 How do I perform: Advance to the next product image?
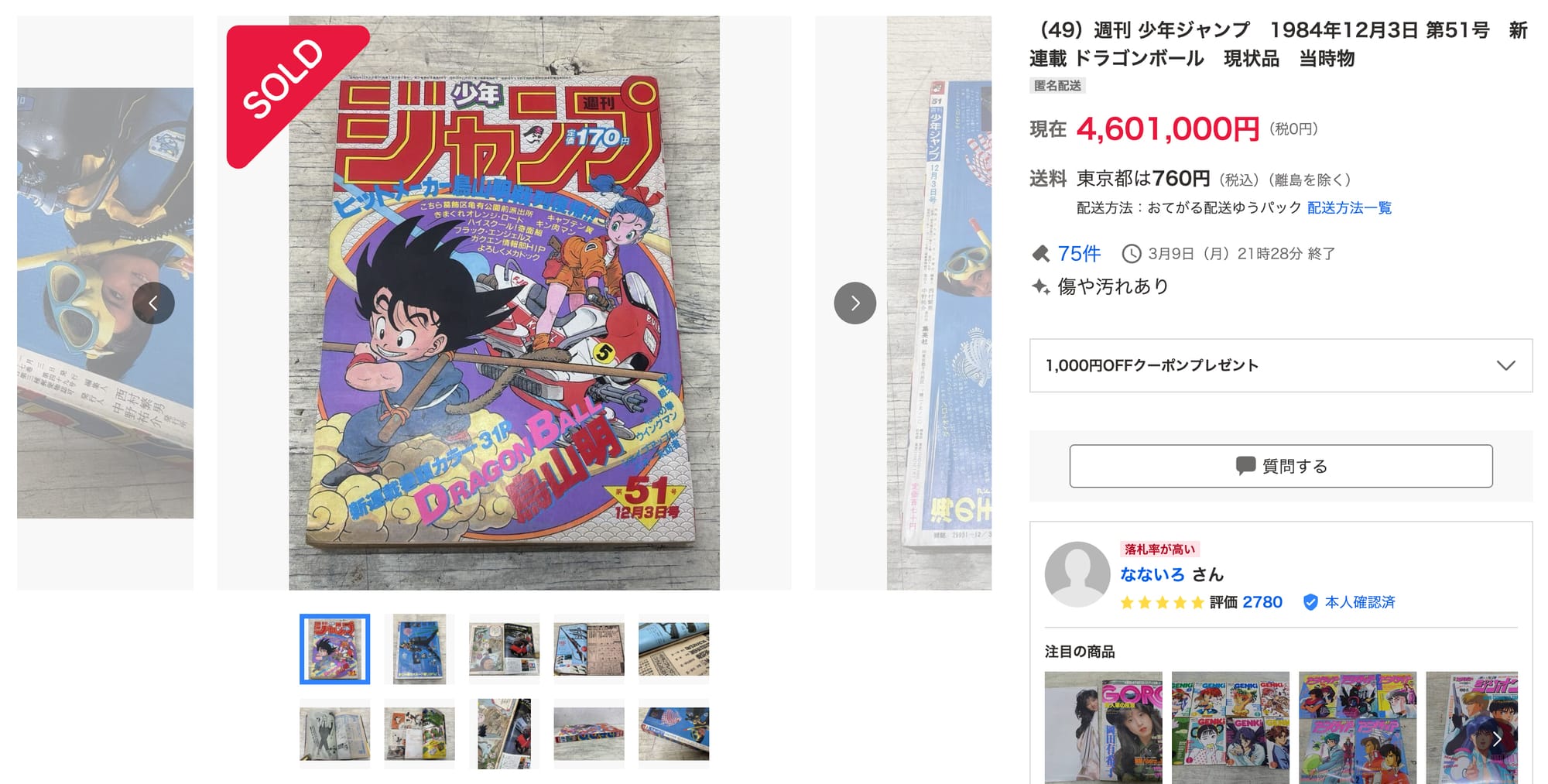[854, 303]
